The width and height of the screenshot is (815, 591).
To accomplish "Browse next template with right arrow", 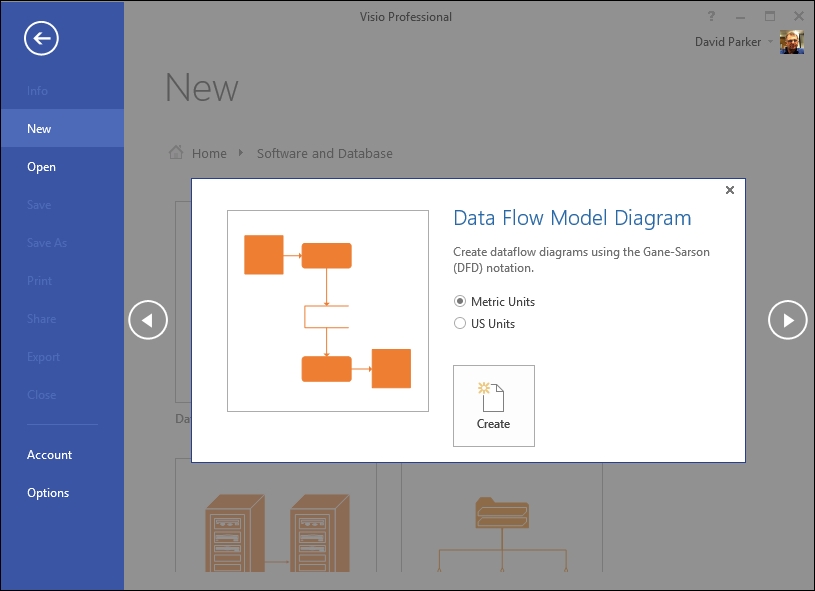I will [x=787, y=320].
